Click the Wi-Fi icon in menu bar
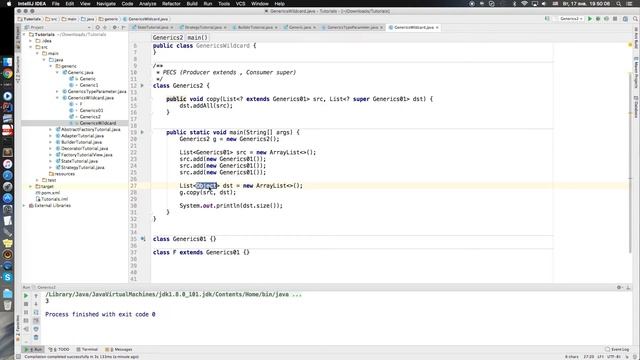 524,4
